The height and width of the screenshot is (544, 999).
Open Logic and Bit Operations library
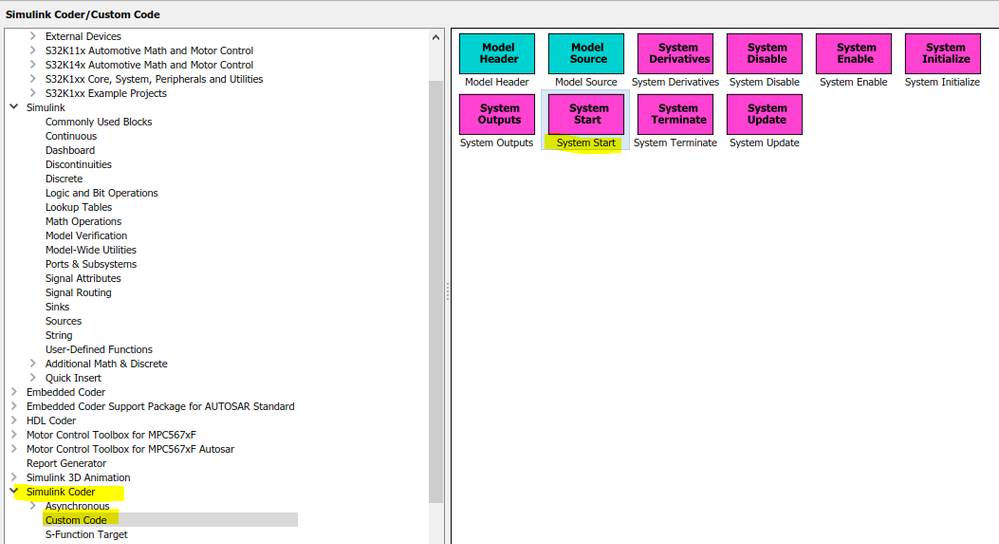tap(101, 193)
